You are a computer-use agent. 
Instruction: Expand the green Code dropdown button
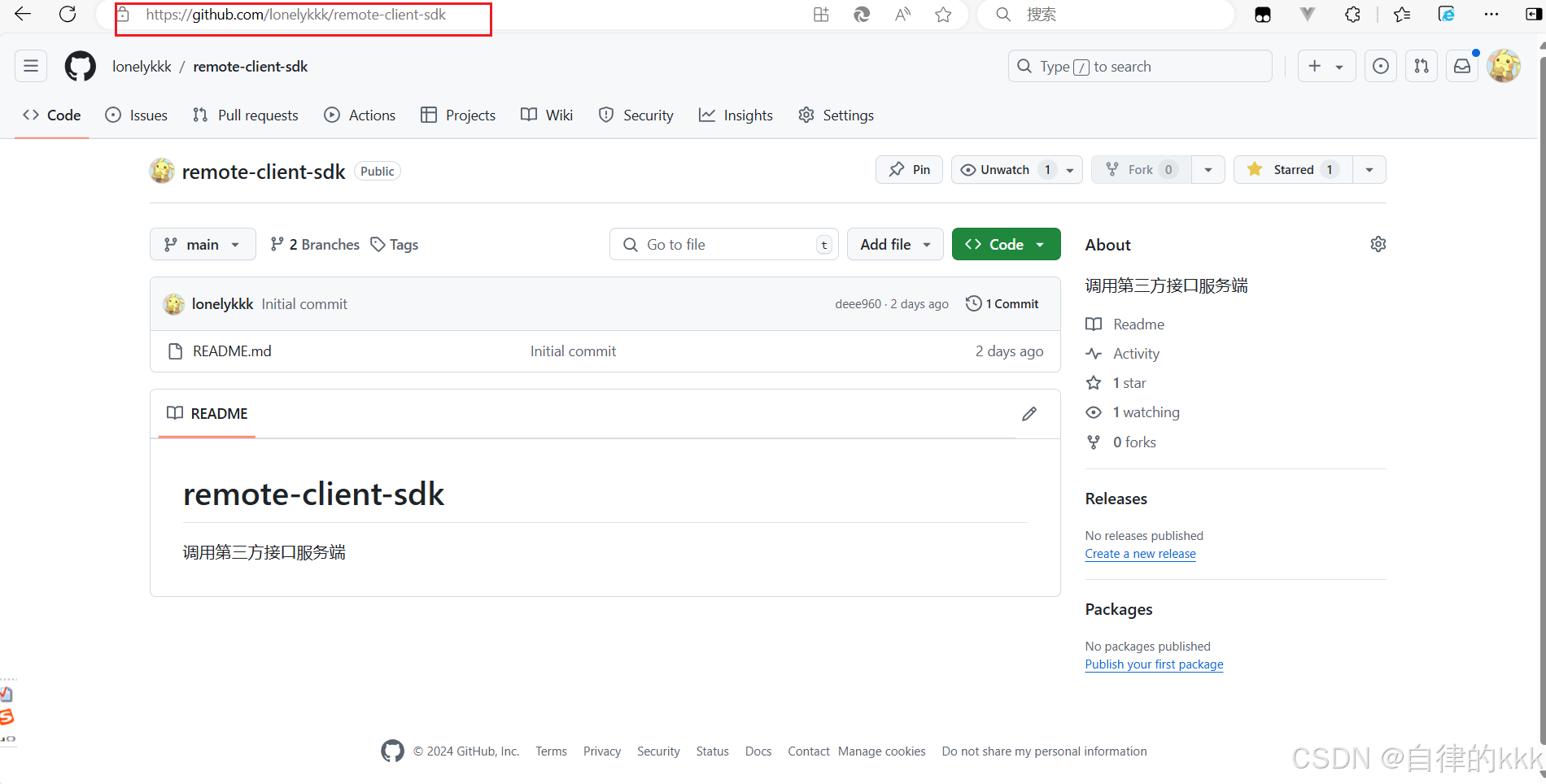(x=1006, y=244)
